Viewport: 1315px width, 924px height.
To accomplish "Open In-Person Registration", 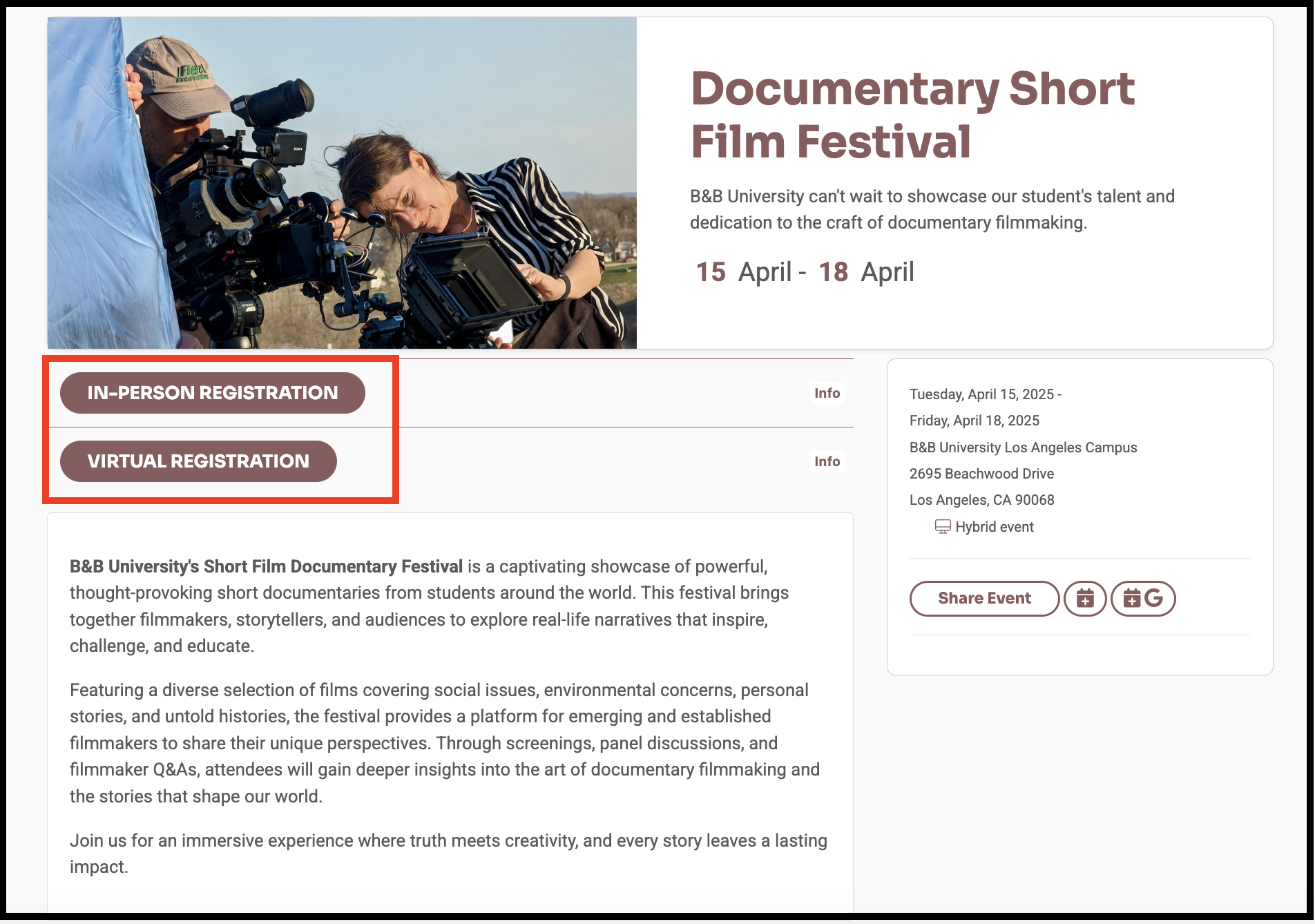I will (x=213, y=393).
